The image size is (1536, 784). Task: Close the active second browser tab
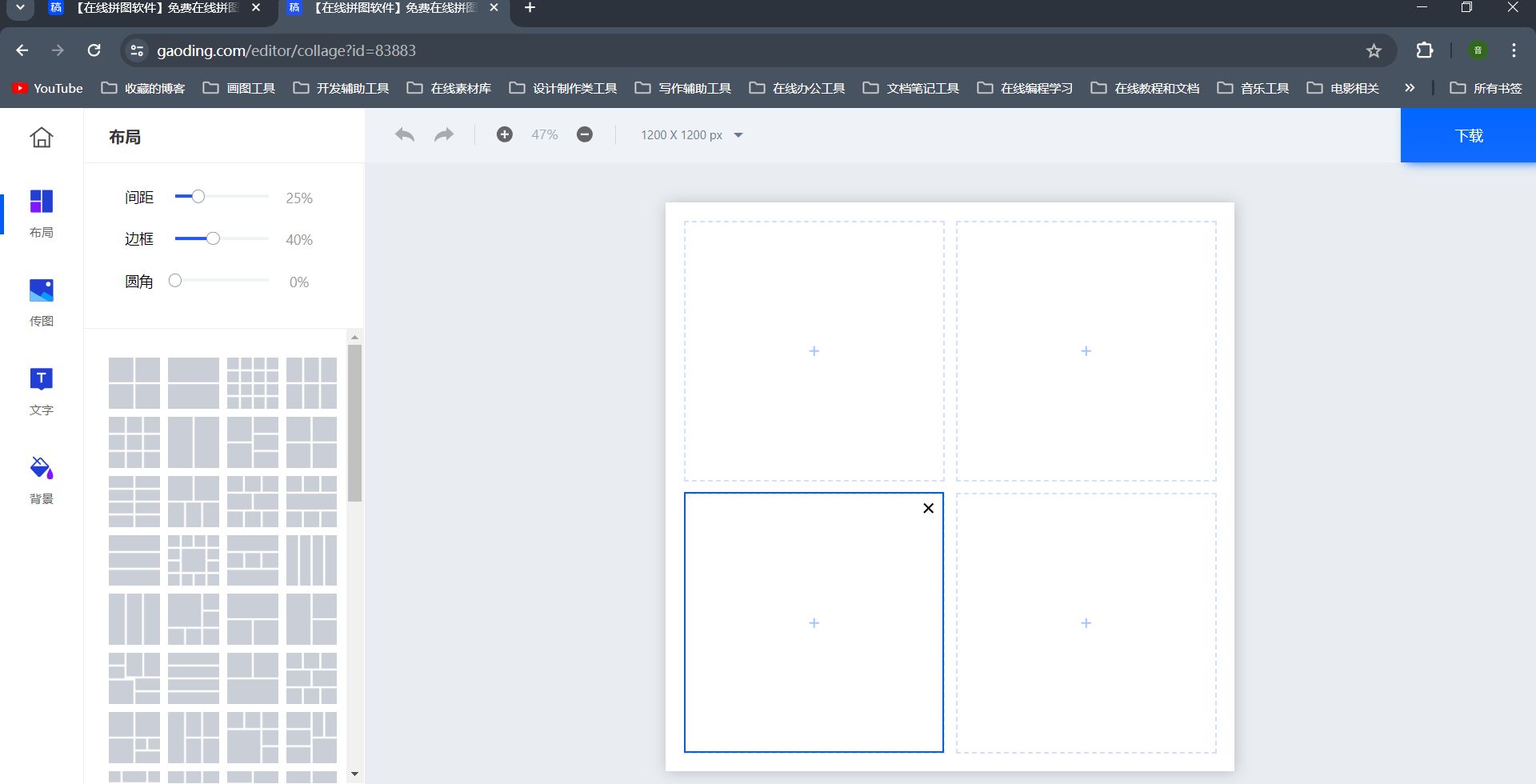click(494, 8)
